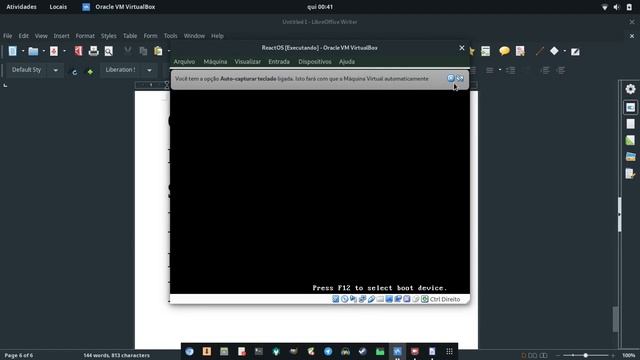The image size is (640, 360).
Task: Open the Máquina menu in VirtualBox
Action: [x=215, y=62]
